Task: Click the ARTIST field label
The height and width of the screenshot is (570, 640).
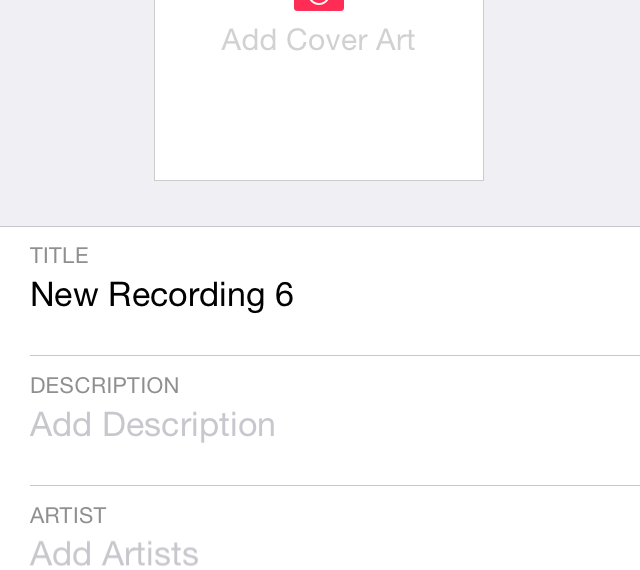Action: (68, 516)
